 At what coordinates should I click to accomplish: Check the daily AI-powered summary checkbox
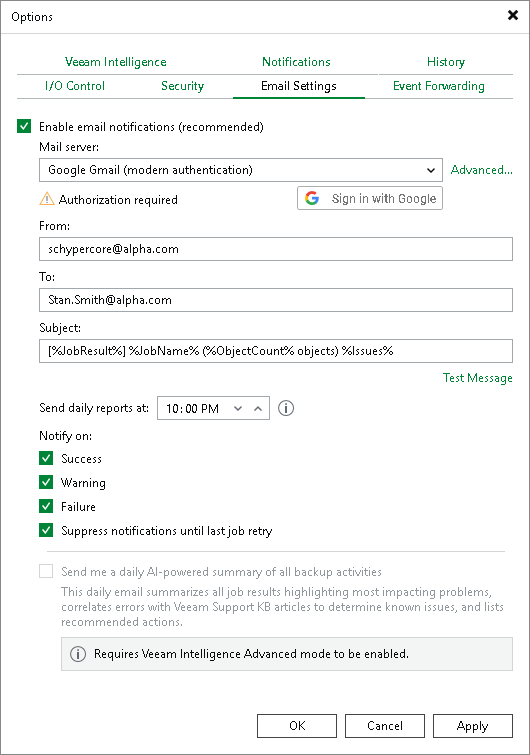click(46, 572)
